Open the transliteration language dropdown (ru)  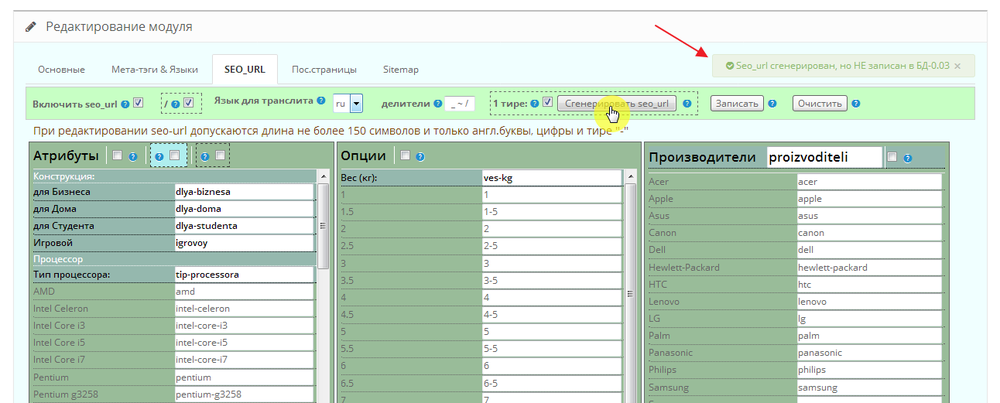[x=356, y=103]
